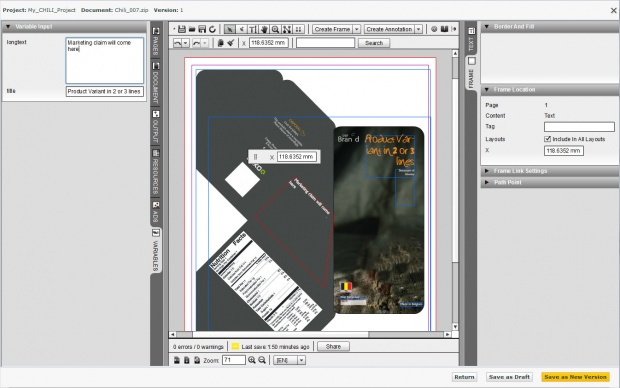620x388 pixels.
Task: Switch to the PAGES side tab
Action: (x=156, y=42)
